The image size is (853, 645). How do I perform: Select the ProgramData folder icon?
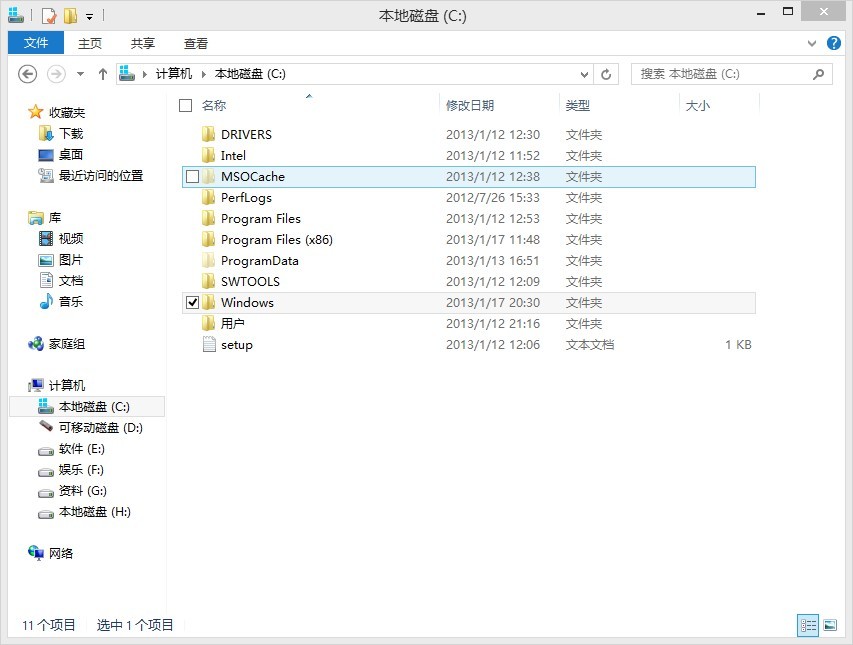(x=208, y=261)
